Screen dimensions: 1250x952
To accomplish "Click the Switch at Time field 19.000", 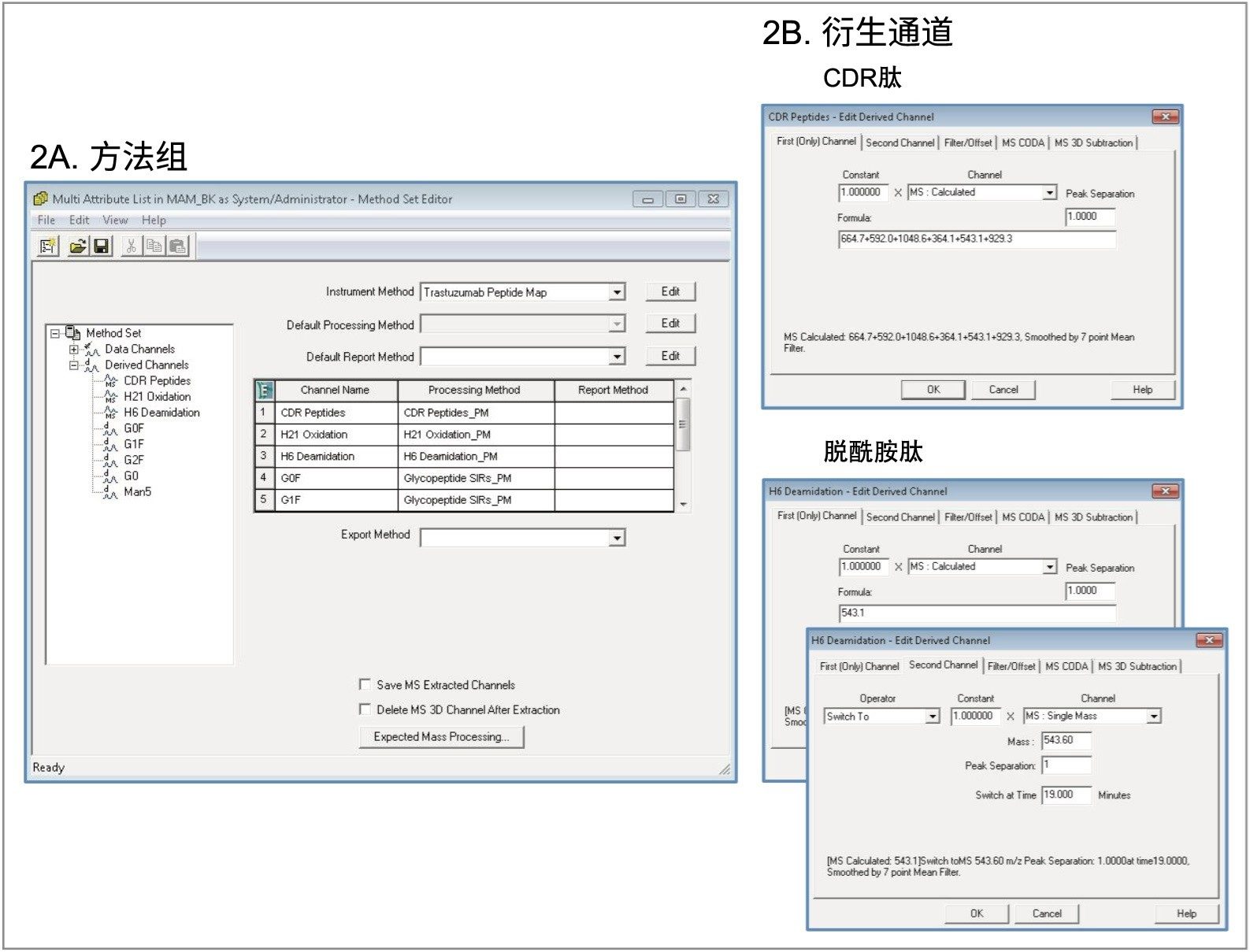I will [1066, 795].
